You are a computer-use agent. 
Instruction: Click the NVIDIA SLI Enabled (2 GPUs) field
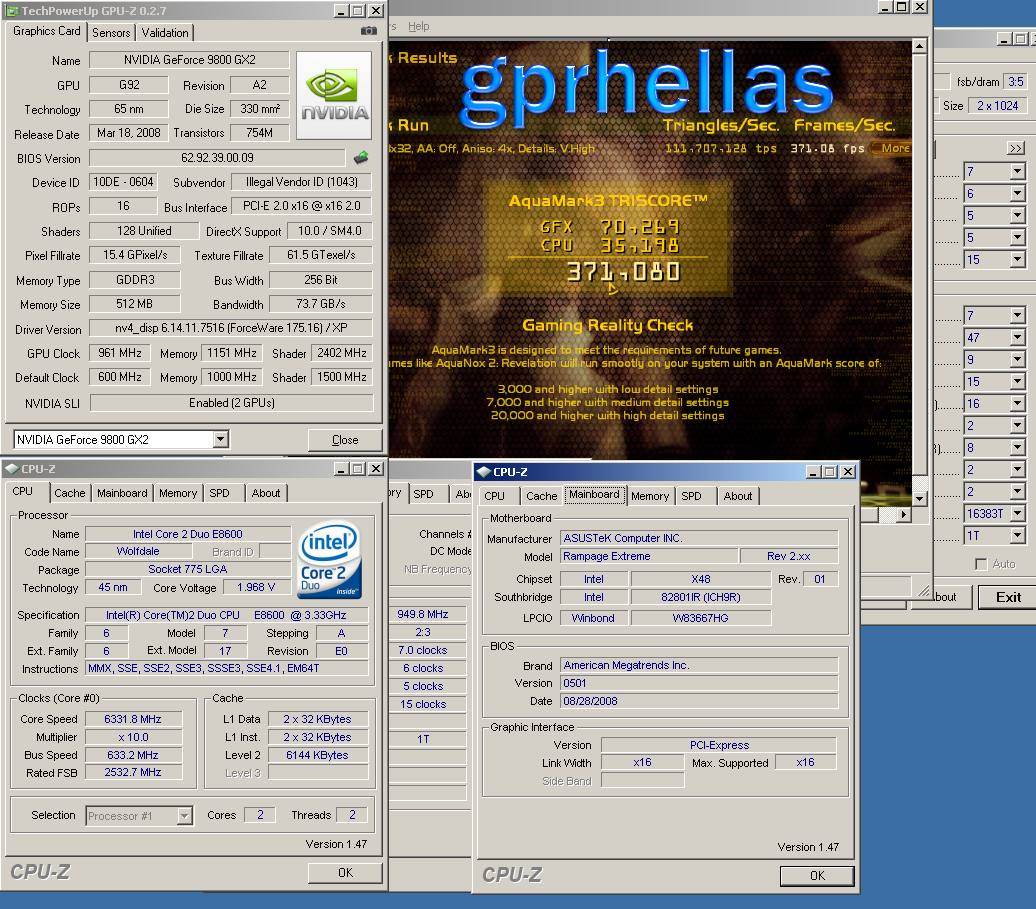(x=231, y=403)
